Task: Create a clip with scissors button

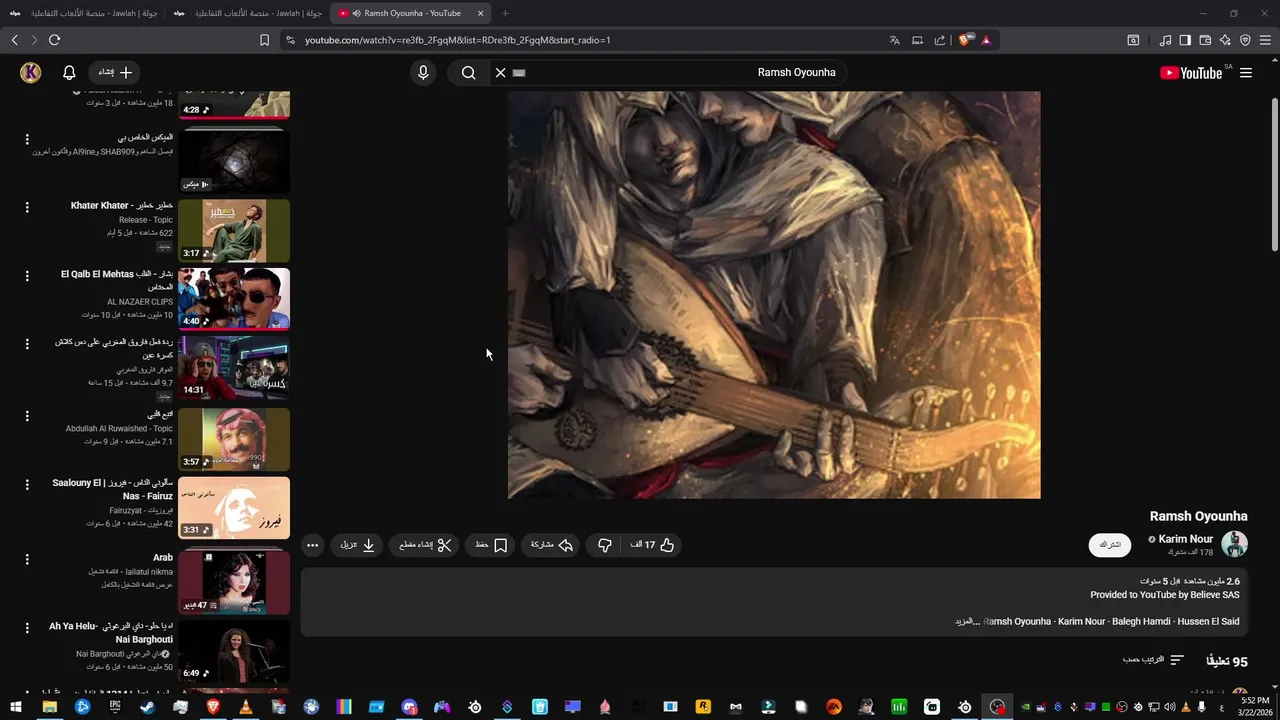Action: tap(426, 545)
